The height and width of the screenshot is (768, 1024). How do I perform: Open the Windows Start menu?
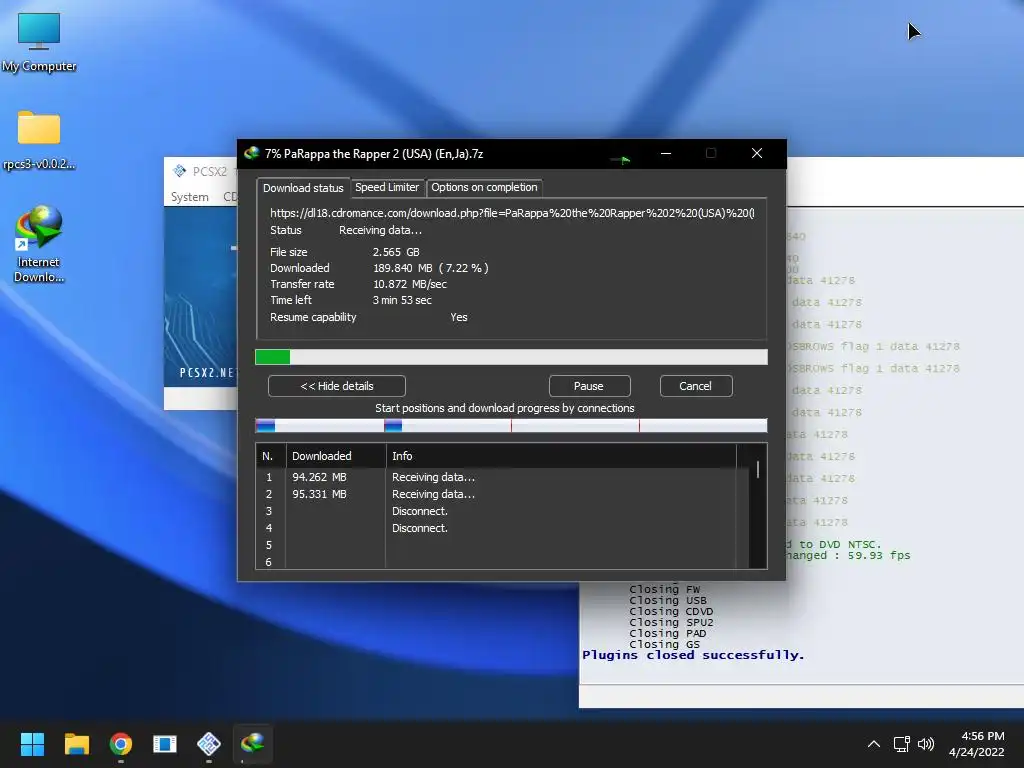32,744
